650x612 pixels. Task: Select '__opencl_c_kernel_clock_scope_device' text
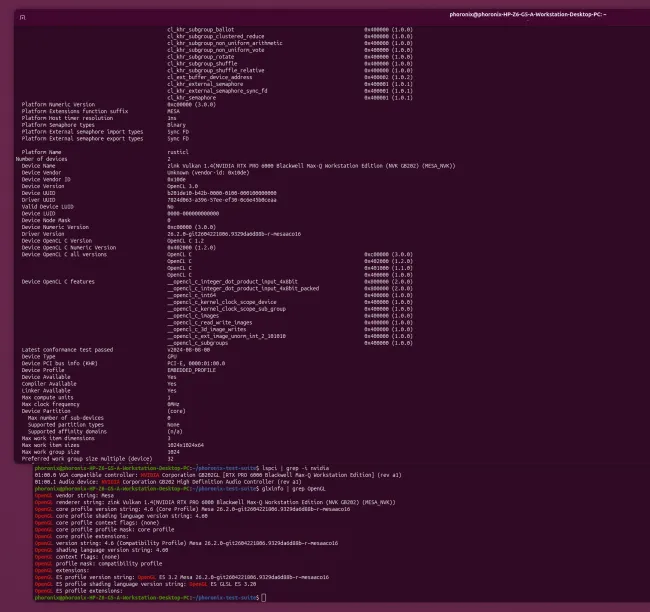click(222, 302)
